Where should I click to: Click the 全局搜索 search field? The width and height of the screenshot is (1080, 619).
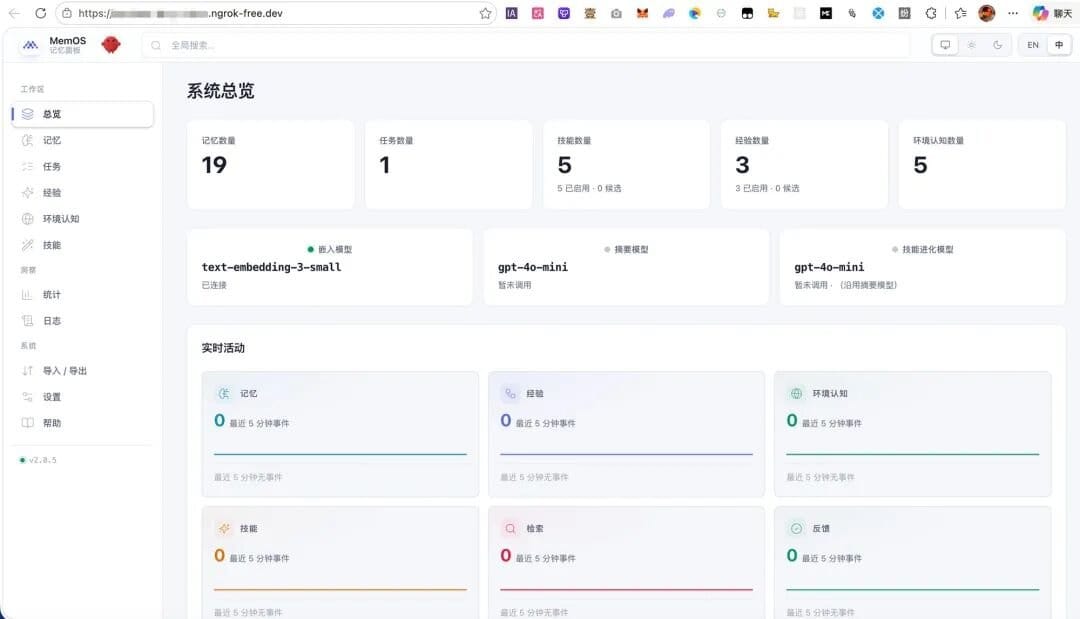click(526, 45)
